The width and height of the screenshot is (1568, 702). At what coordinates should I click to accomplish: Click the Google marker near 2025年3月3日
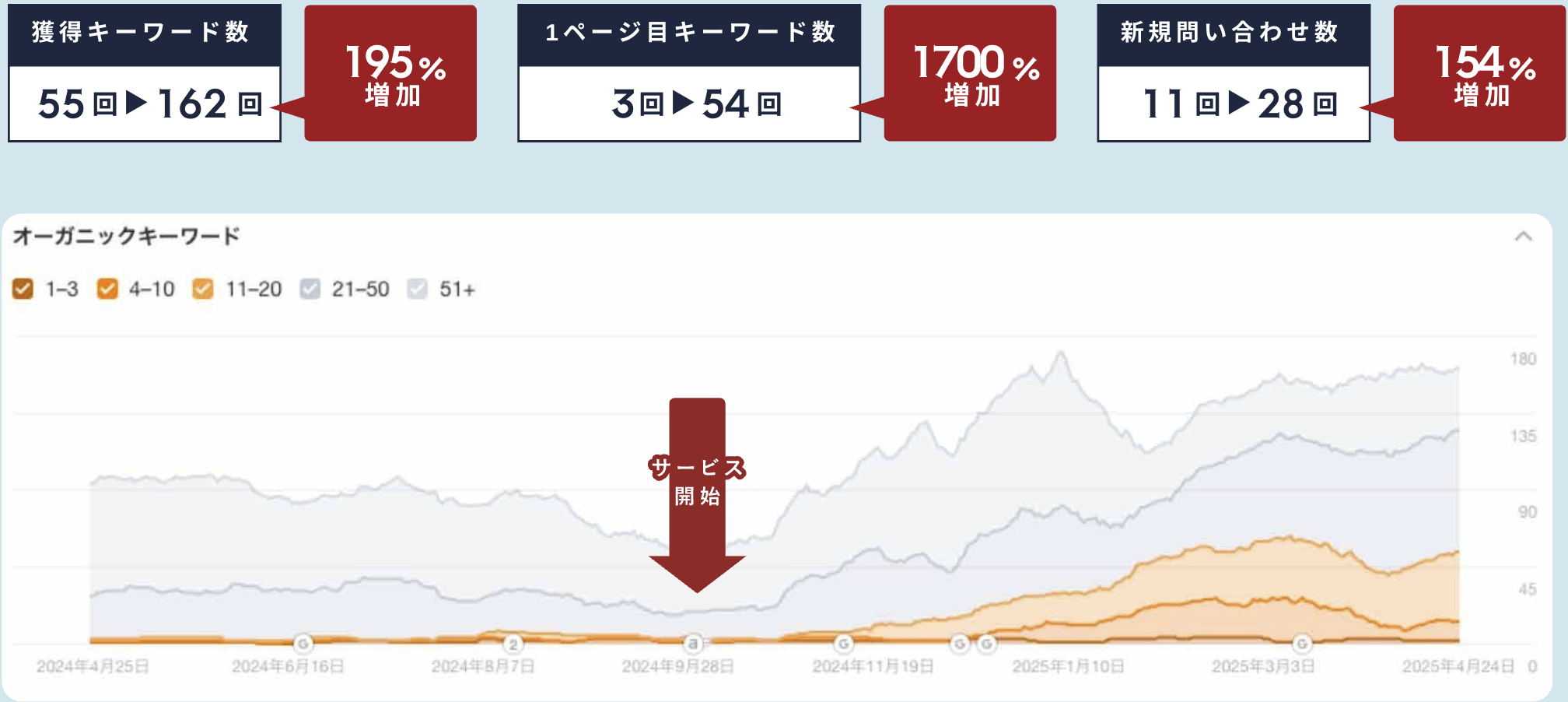coord(1302,644)
